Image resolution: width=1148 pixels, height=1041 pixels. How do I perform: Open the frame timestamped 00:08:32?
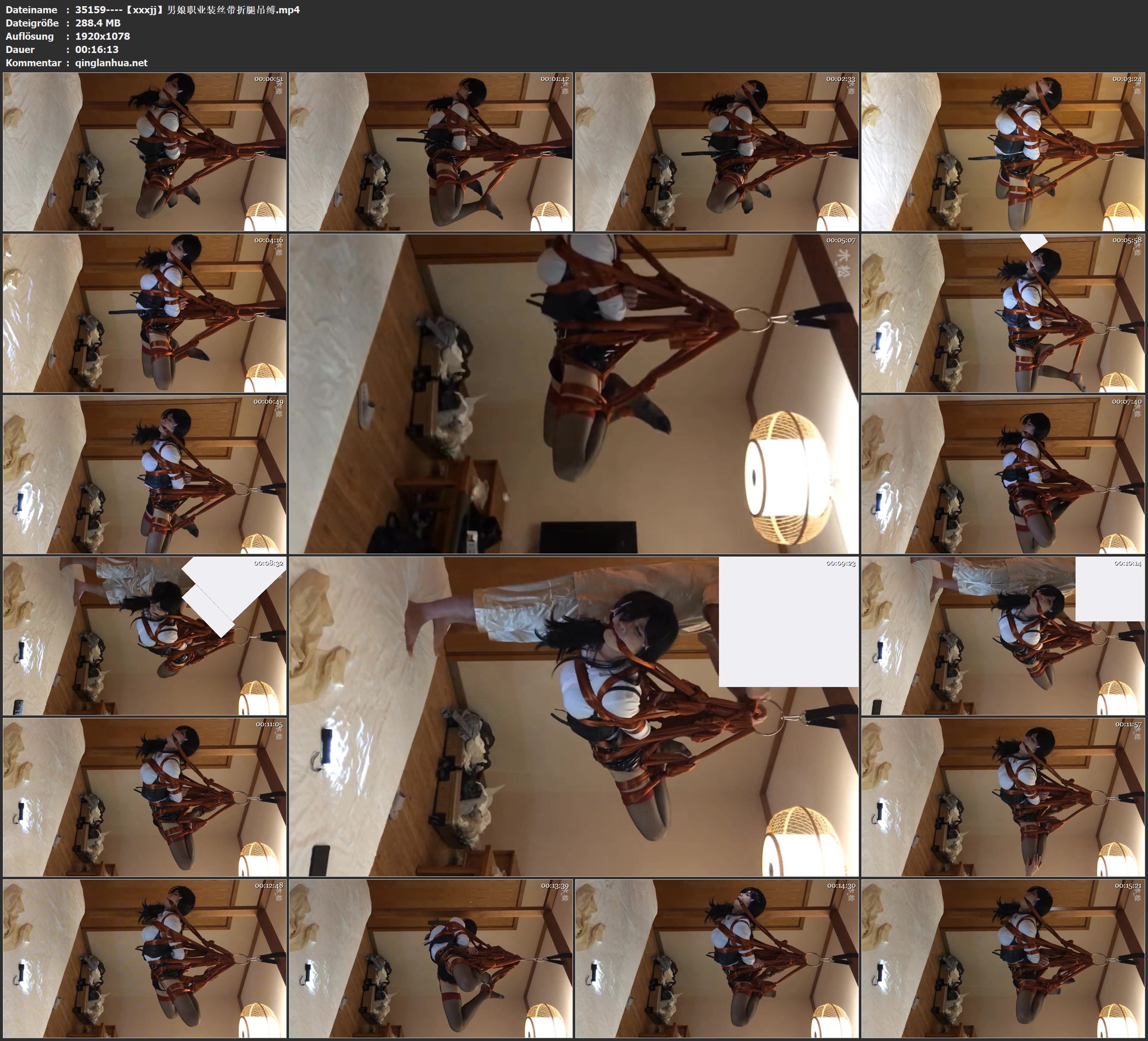click(x=145, y=636)
